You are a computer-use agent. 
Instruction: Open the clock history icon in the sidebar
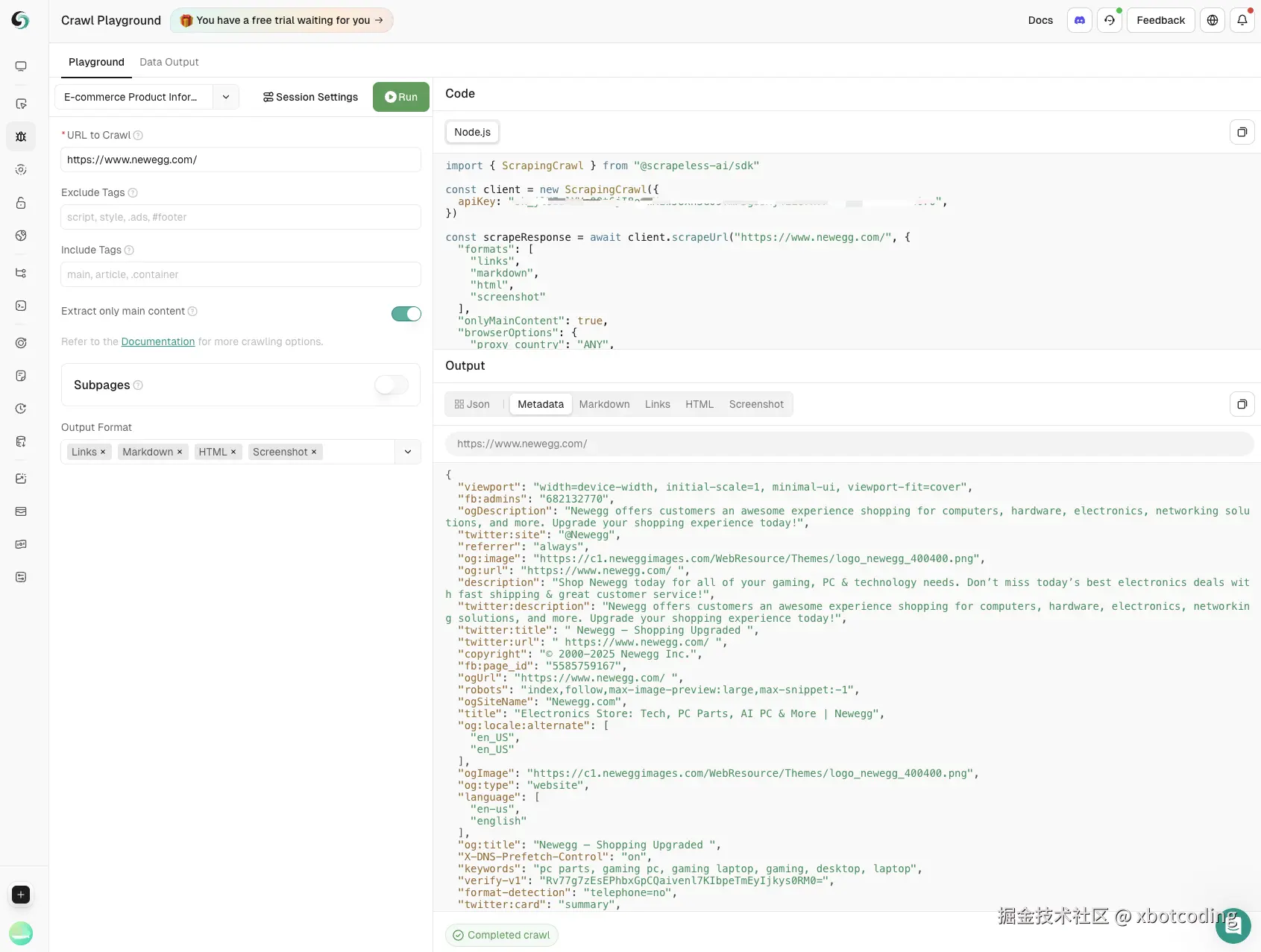click(21, 409)
